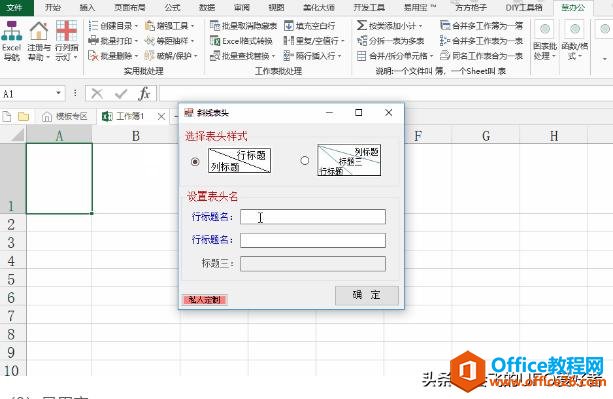Switch to the 方方格子 ribbon tab

pyautogui.click(x=471, y=7)
